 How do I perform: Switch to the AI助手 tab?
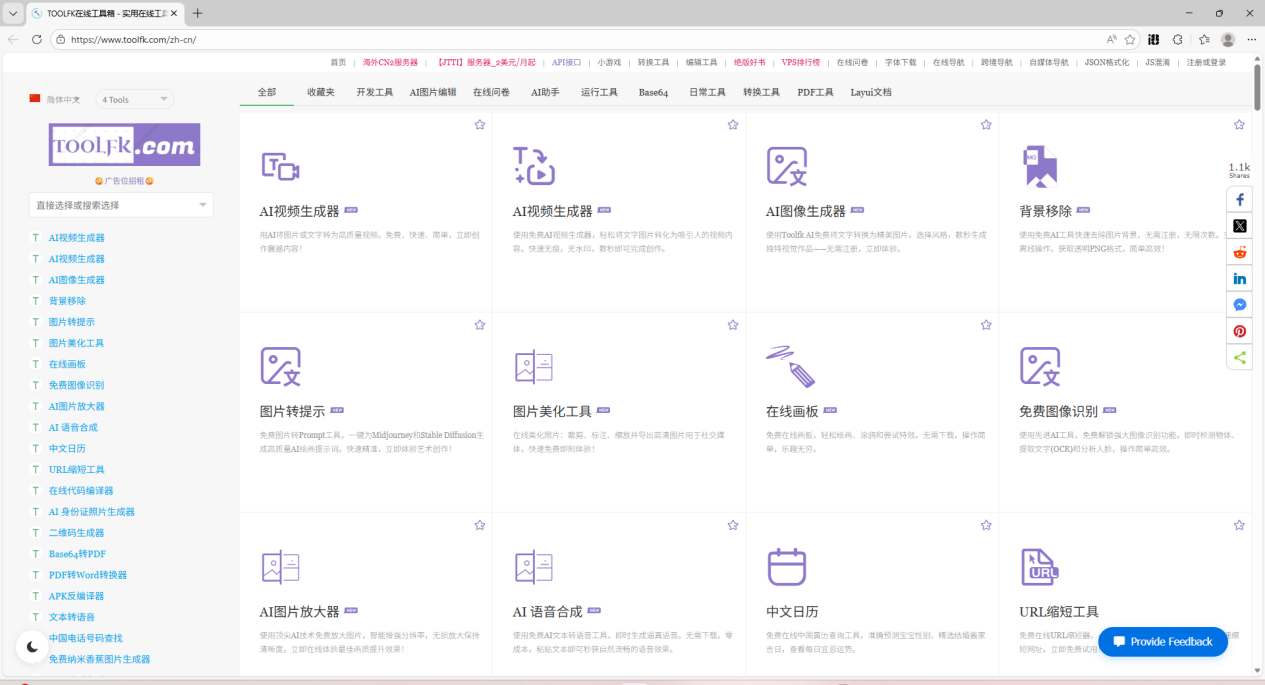(545, 92)
